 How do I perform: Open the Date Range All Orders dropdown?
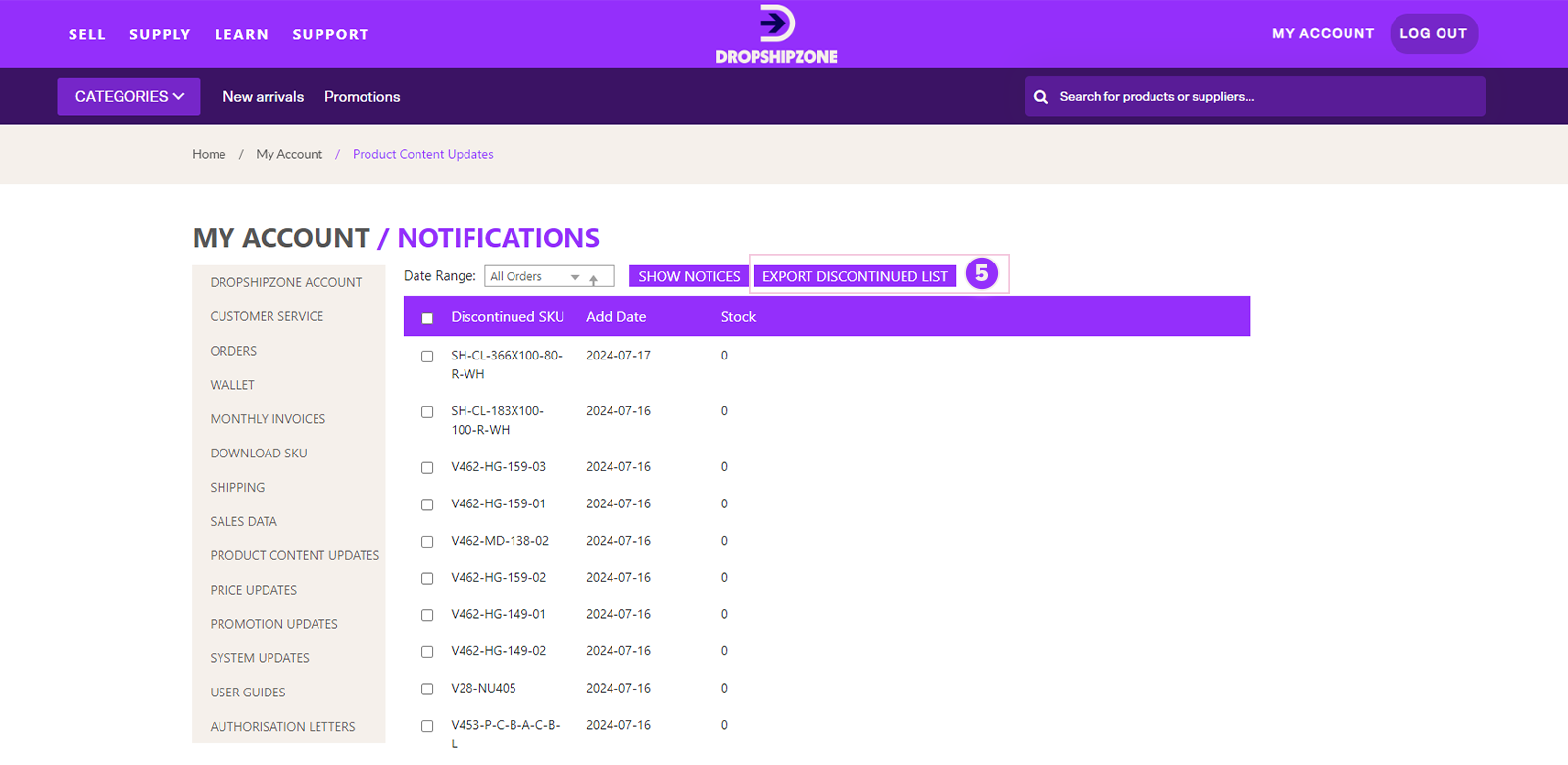(x=549, y=277)
